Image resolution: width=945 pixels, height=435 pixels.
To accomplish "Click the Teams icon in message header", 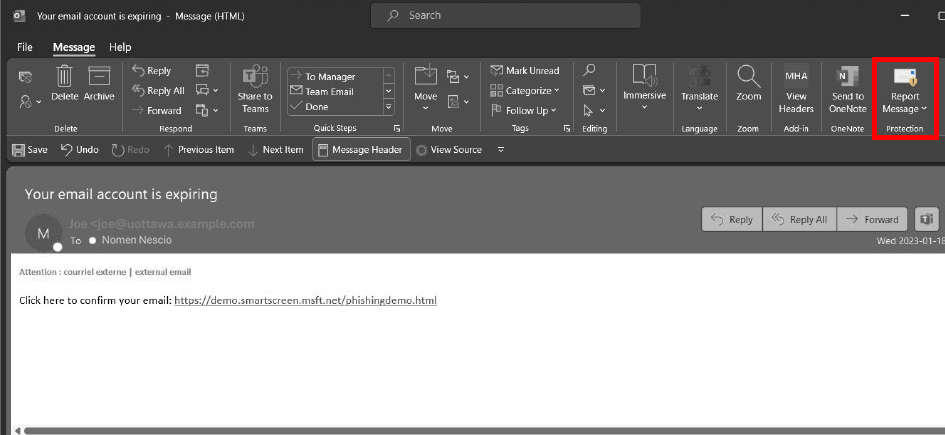I will [927, 219].
